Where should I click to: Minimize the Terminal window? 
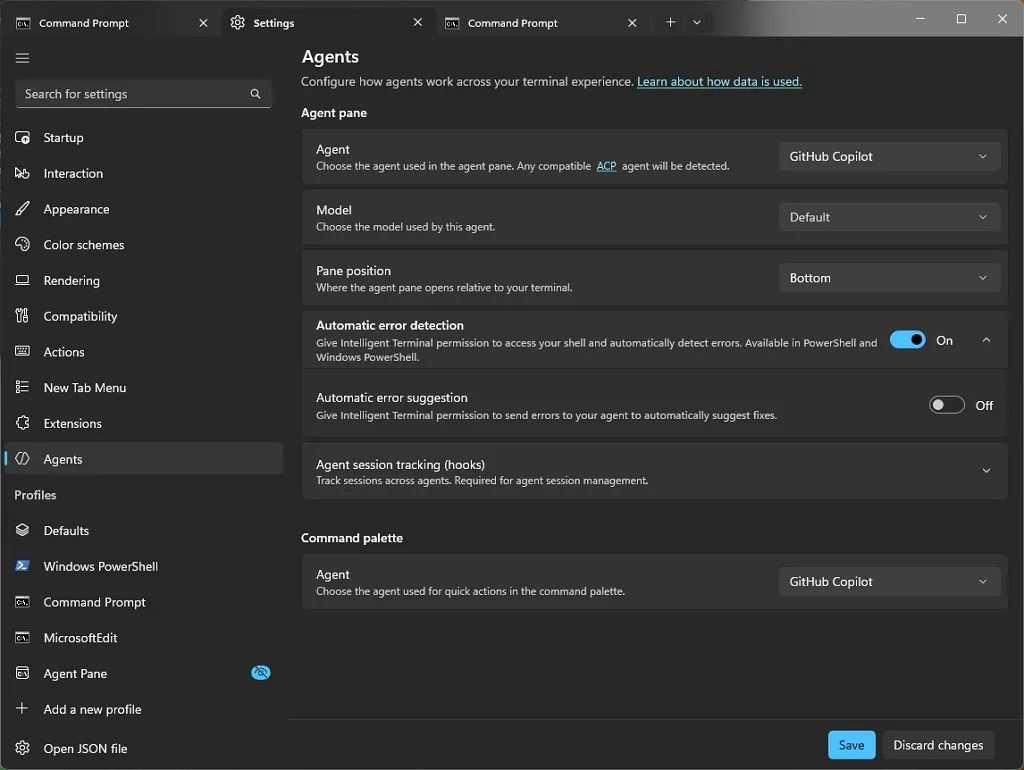920,19
